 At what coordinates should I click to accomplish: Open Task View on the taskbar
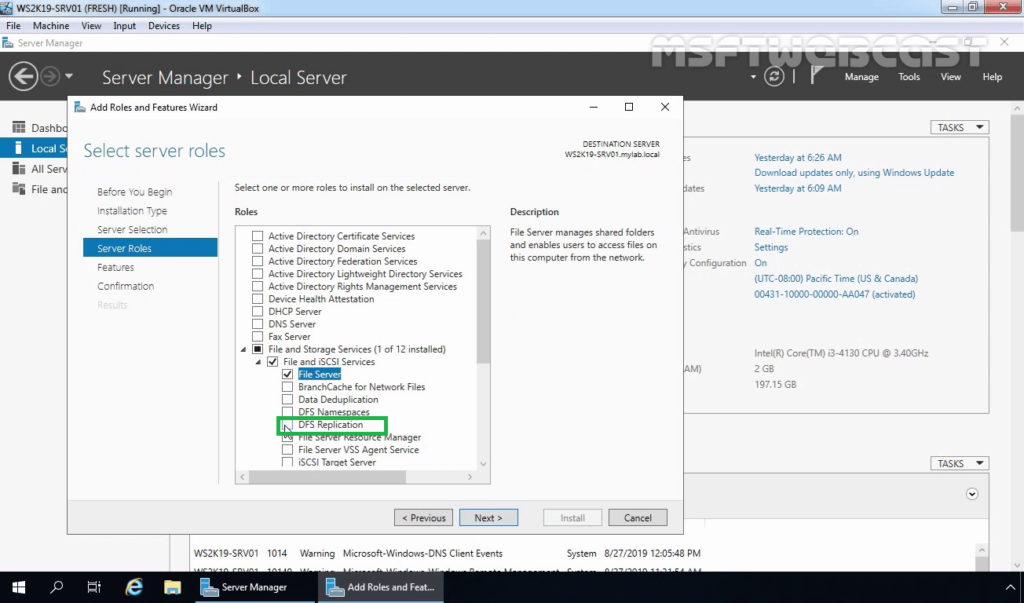pos(94,587)
